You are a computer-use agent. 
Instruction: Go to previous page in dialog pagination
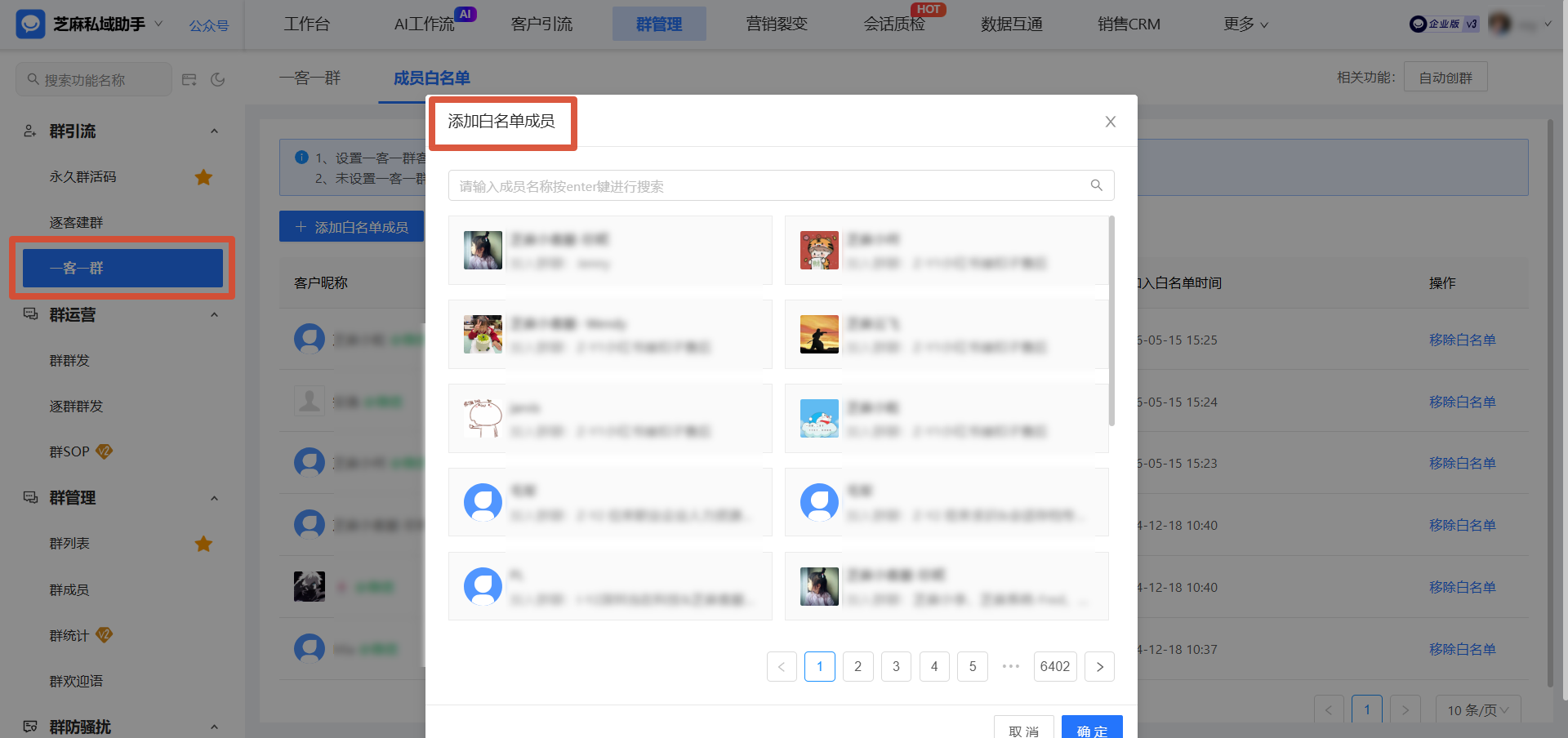[782, 666]
